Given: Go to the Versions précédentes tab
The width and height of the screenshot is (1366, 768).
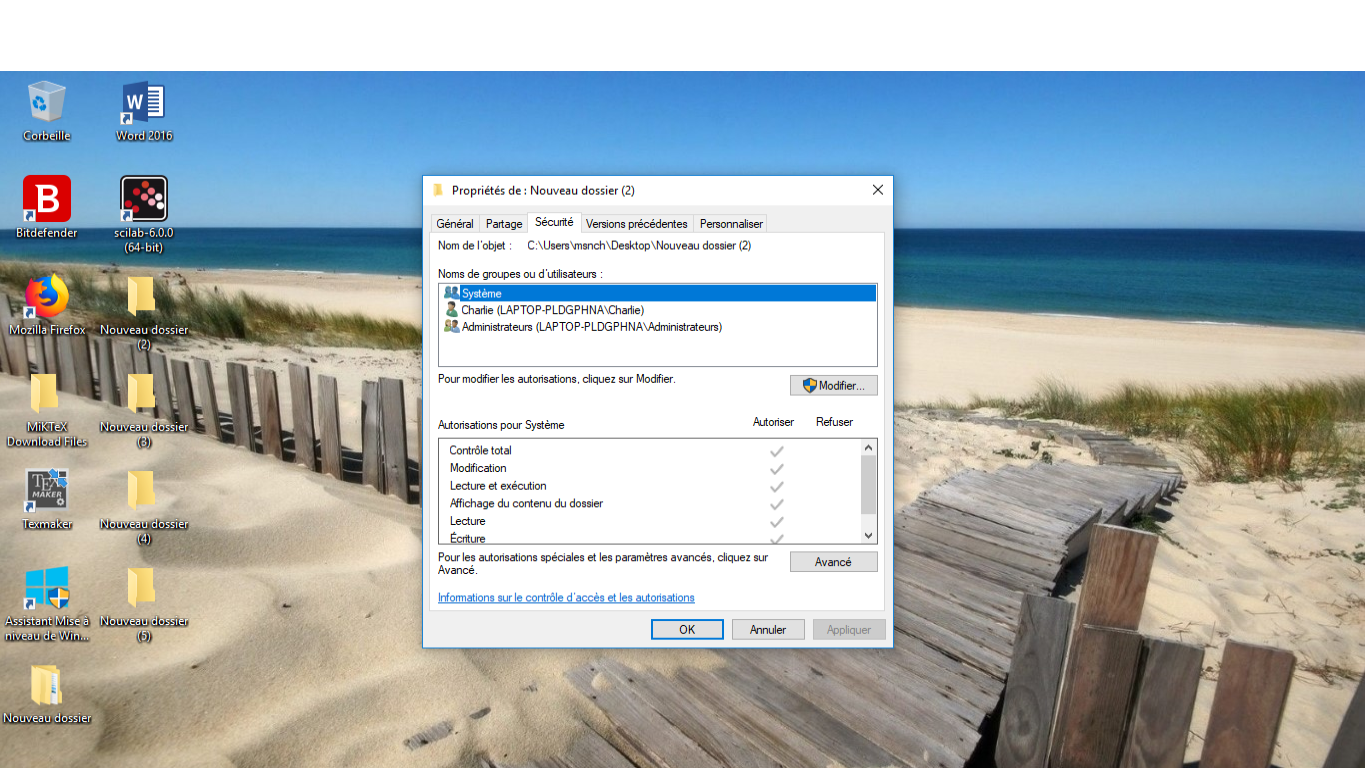Looking at the screenshot, I should (637, 224).
